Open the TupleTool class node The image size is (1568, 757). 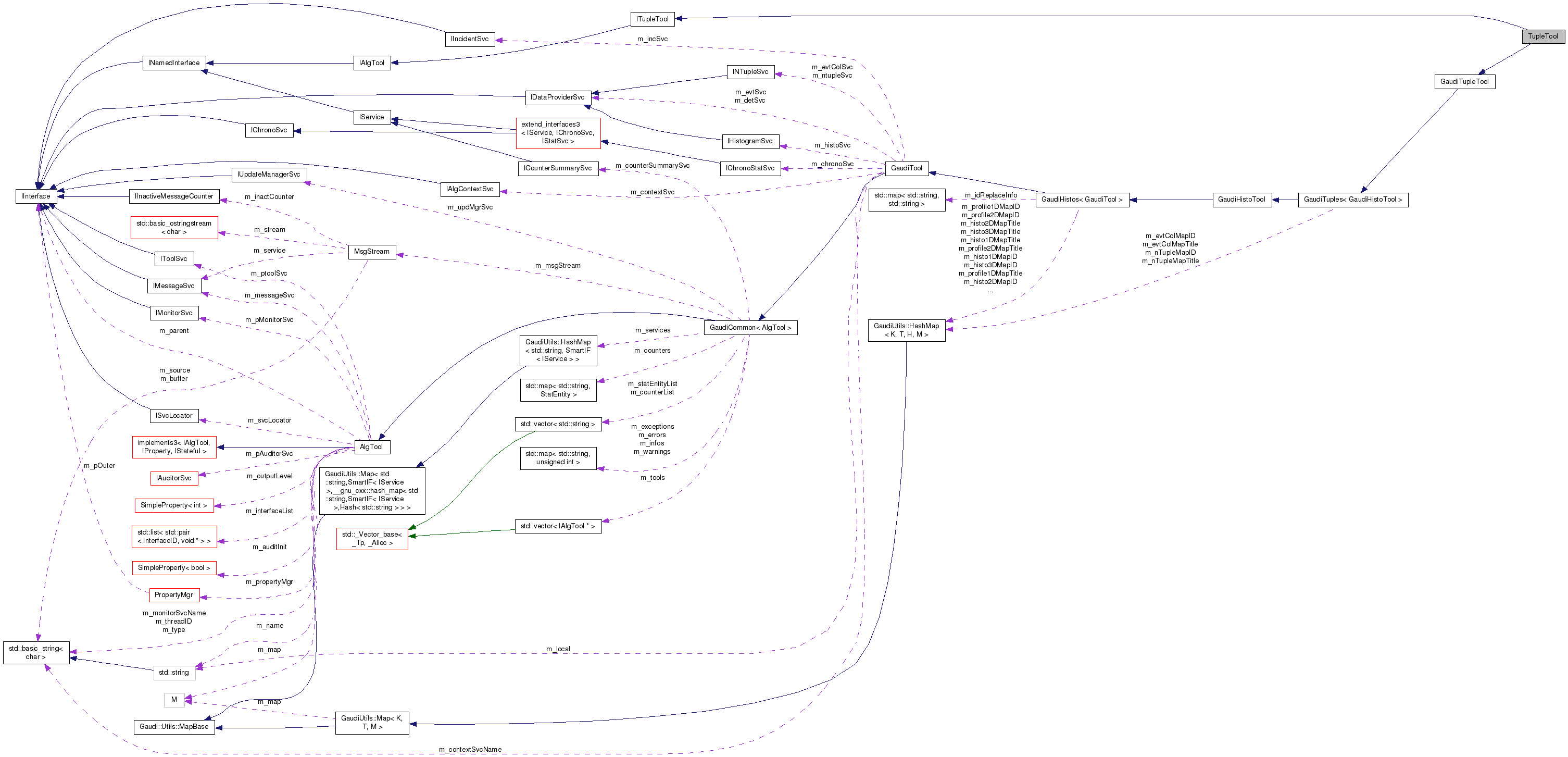[1543, 36]
